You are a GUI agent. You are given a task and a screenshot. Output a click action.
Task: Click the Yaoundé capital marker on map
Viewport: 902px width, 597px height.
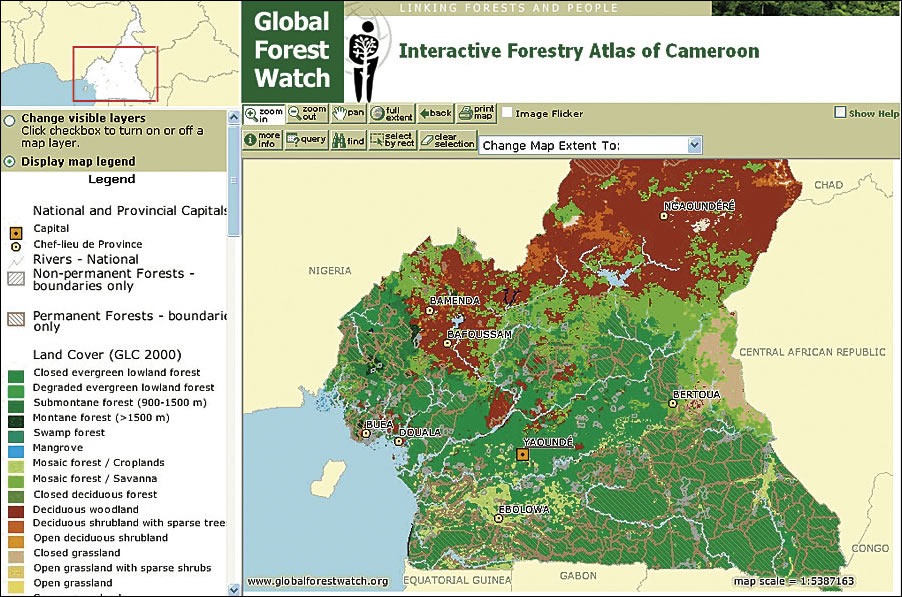522,454
